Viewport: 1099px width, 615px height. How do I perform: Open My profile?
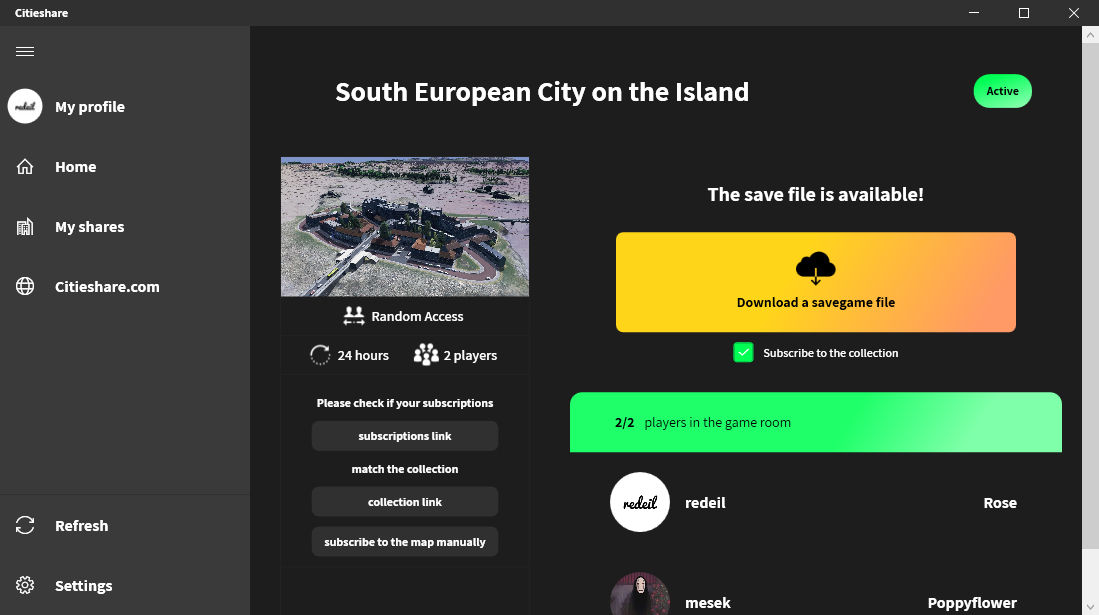pos(125,107)
